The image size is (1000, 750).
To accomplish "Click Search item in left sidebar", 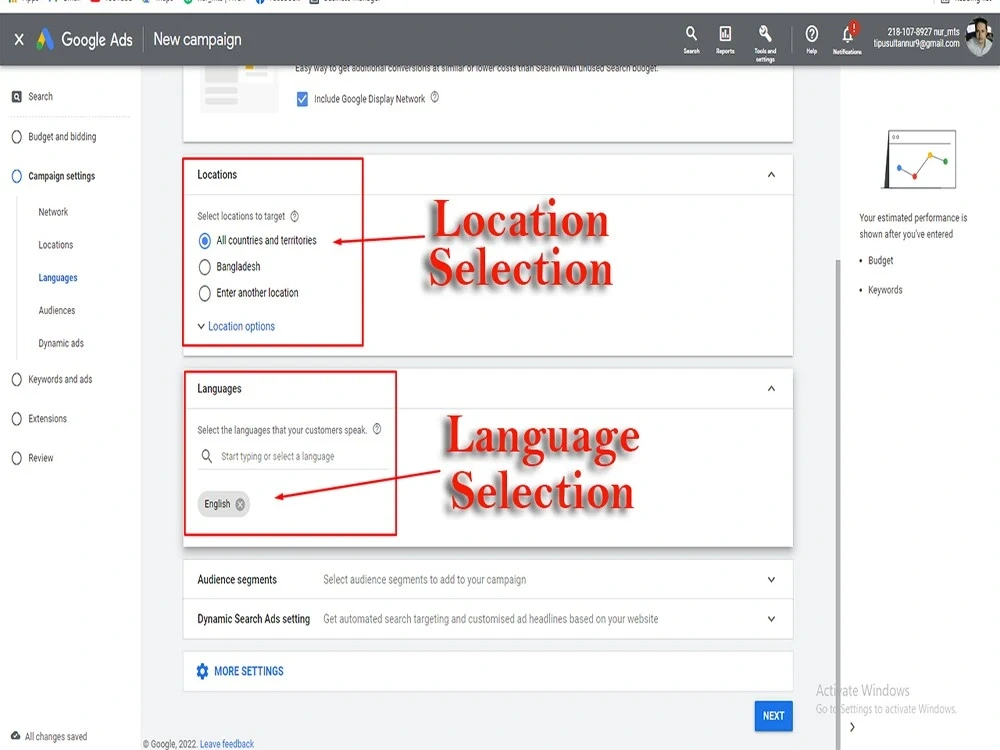I will [x=40, y=97].
